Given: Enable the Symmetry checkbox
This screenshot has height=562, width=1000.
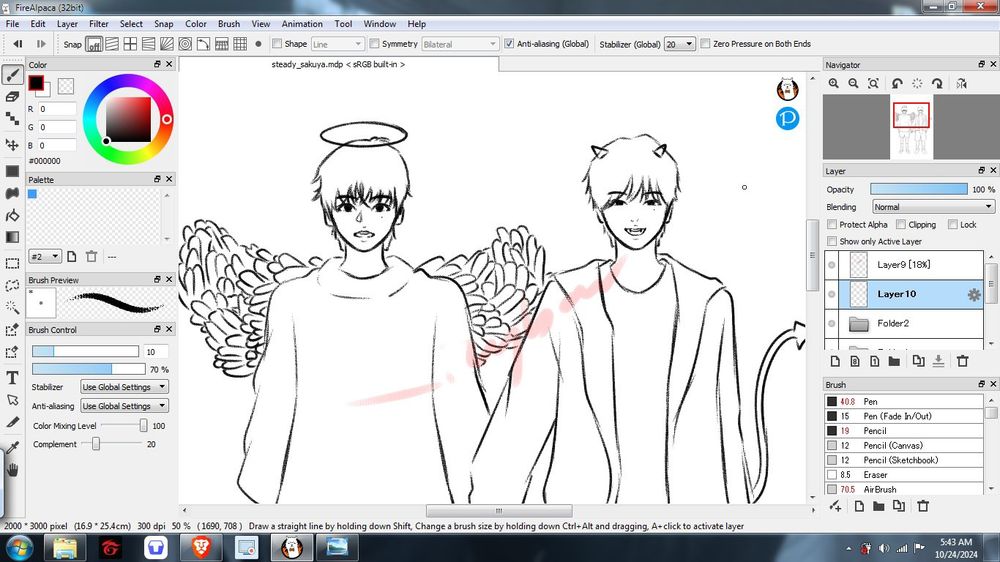Looking at the screenshot, I should 374,43.
